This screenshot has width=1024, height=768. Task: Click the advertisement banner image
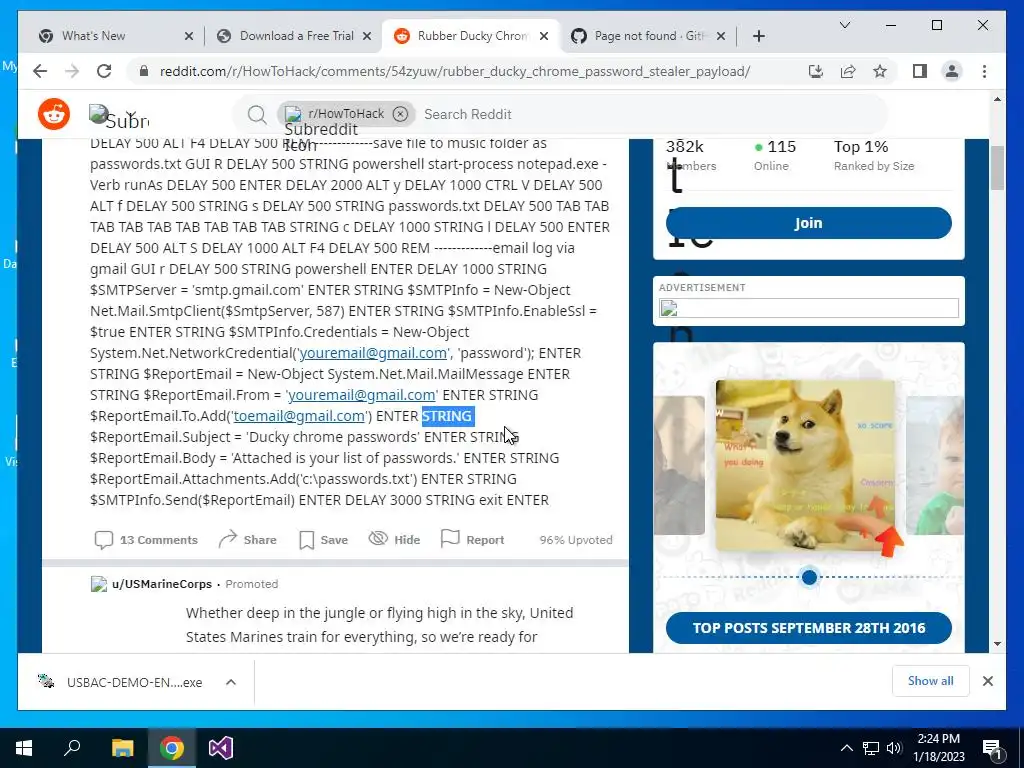808,308
